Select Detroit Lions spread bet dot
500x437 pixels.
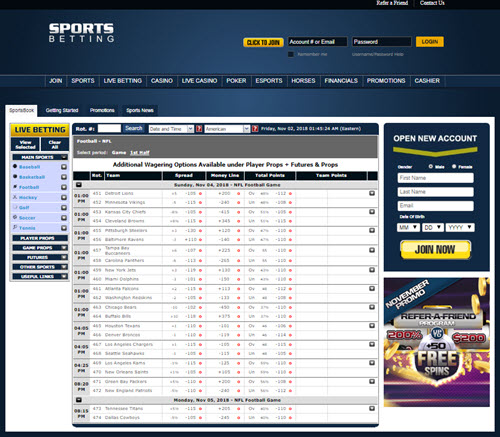click(x=200, y=194)
